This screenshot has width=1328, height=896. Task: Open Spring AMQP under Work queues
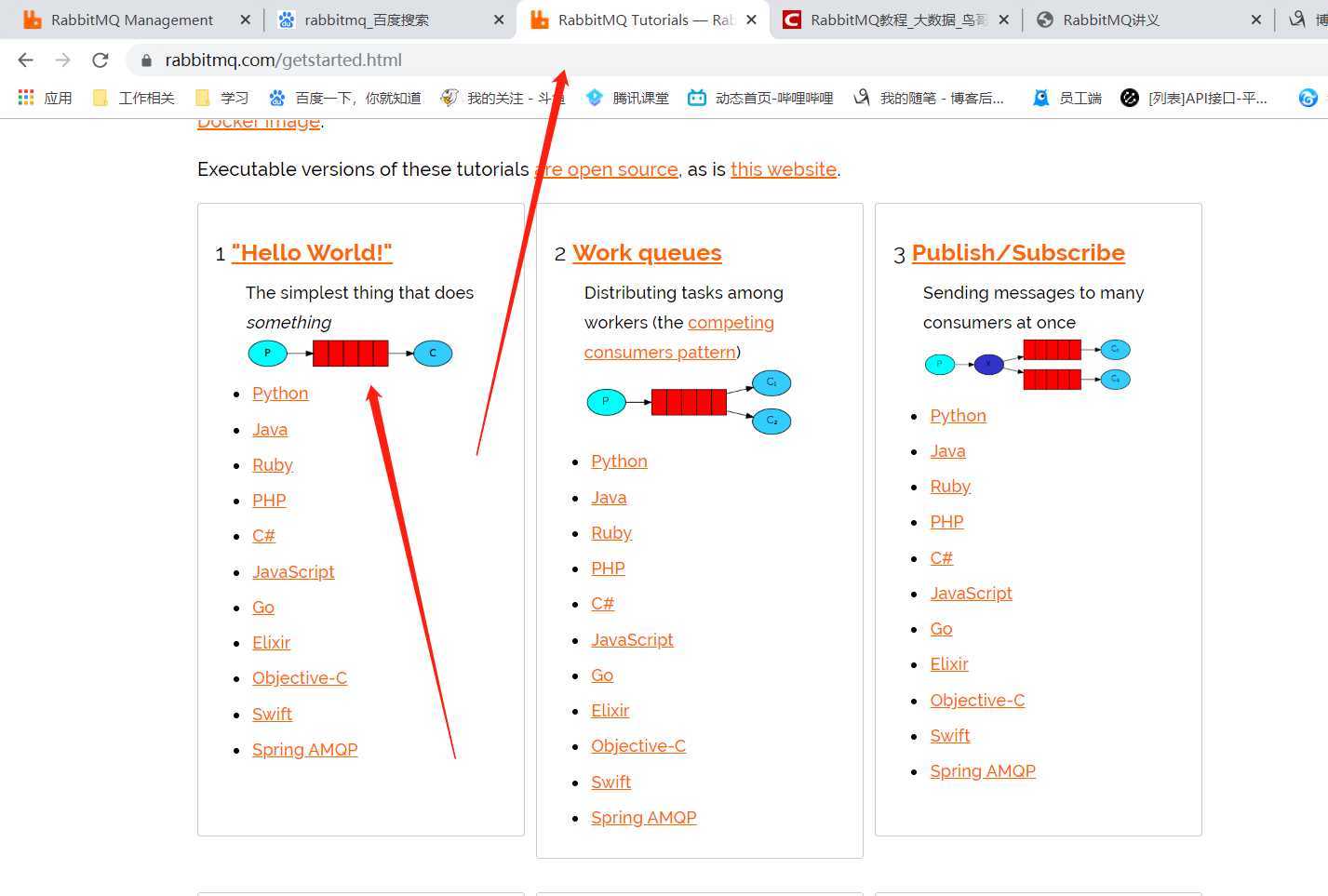pos(644,818)
